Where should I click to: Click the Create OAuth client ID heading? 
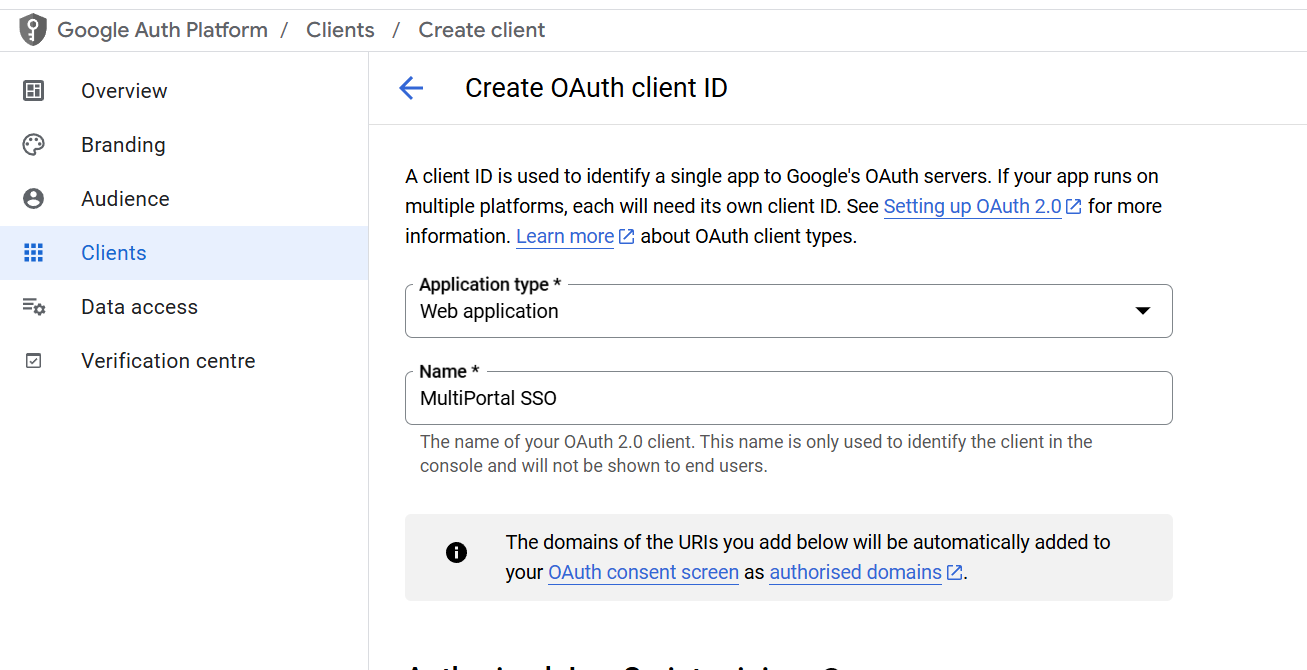[x=596, y=88]
